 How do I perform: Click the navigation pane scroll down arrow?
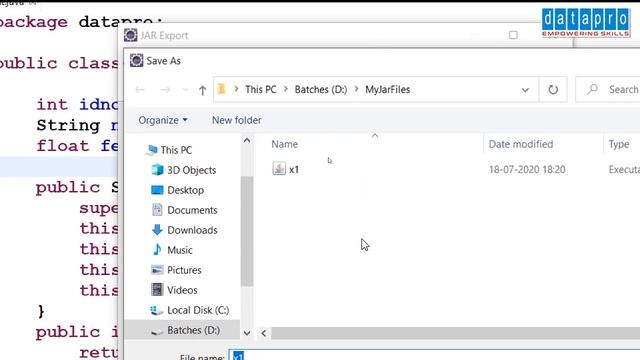[247, 333]
